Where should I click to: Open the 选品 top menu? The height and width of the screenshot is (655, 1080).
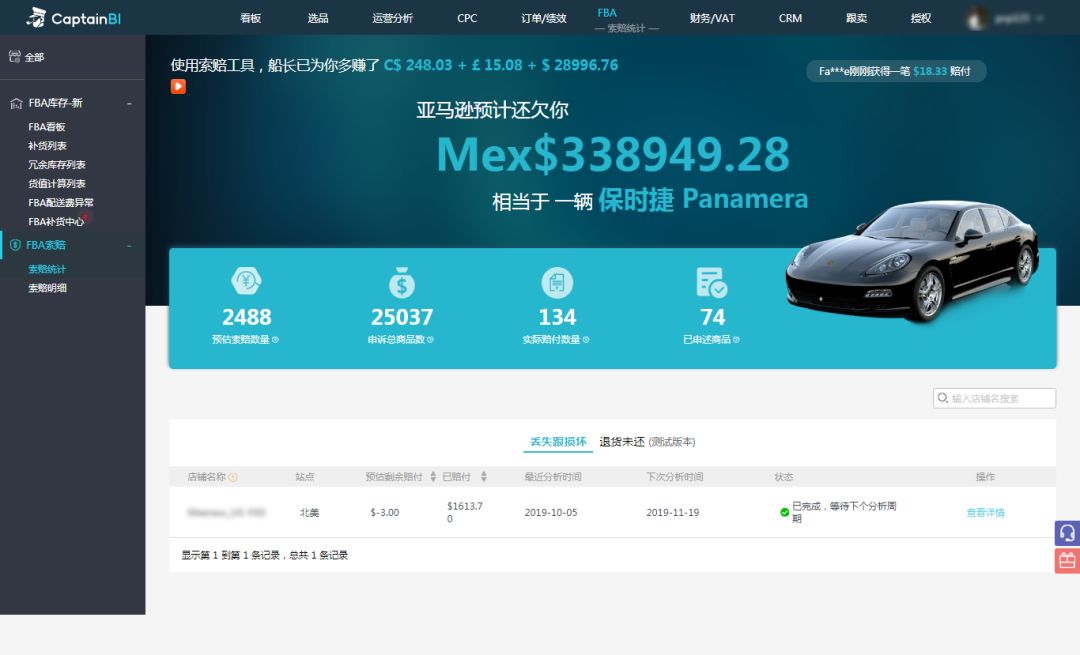point(318,19)
